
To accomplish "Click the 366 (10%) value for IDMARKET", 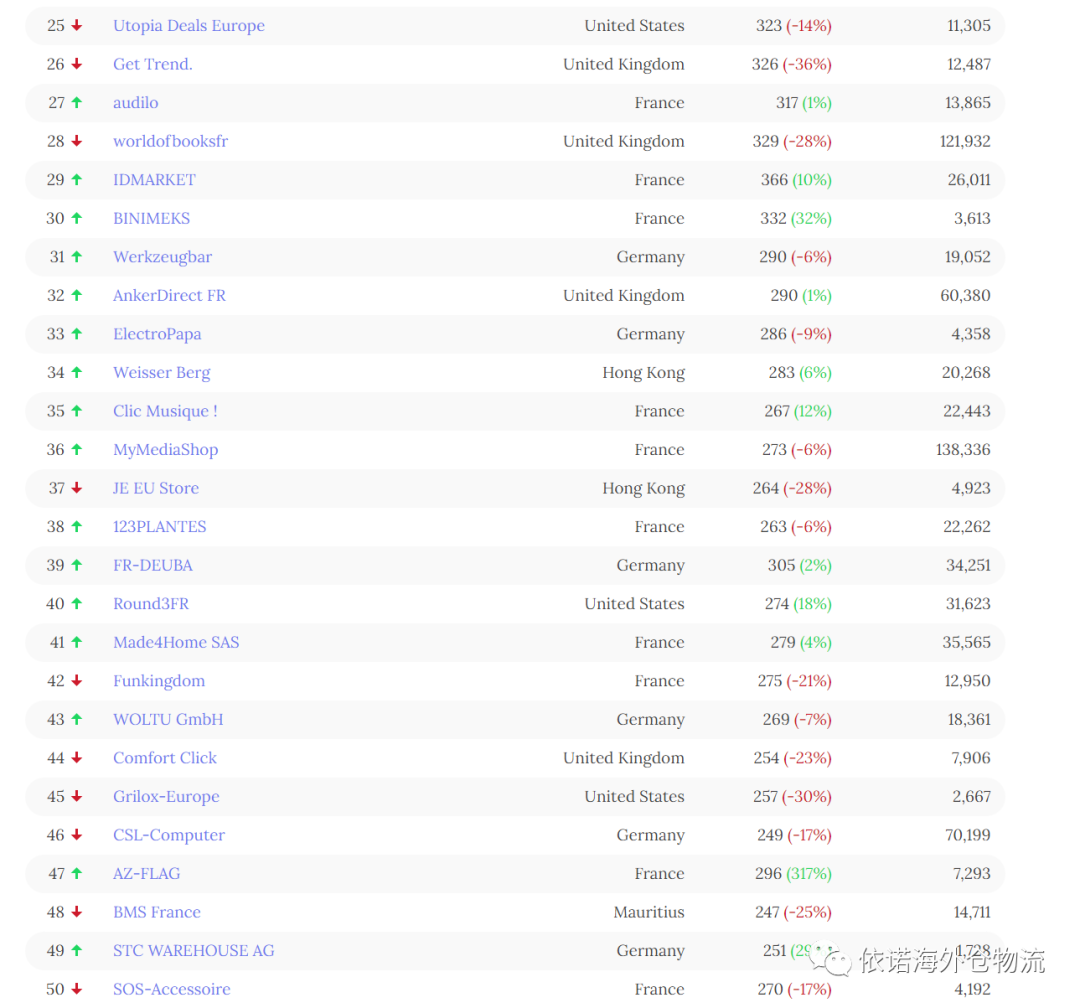I will (x=796, y=181).
